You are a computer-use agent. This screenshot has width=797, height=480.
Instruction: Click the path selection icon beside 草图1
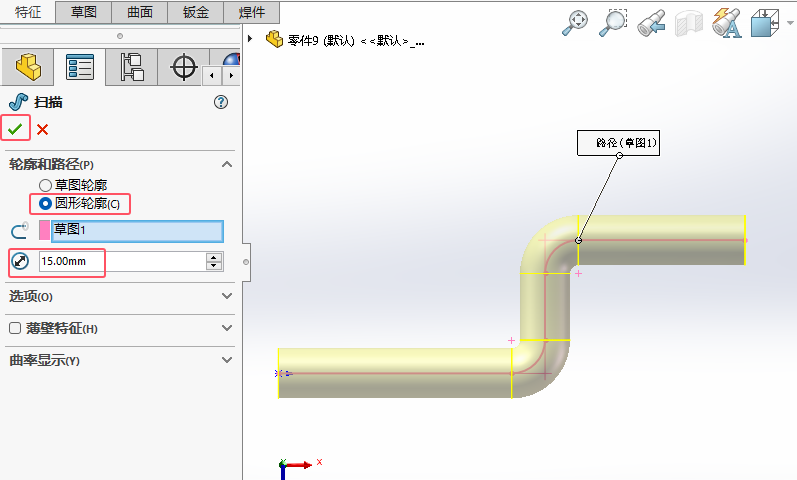(x=20, y=230)
